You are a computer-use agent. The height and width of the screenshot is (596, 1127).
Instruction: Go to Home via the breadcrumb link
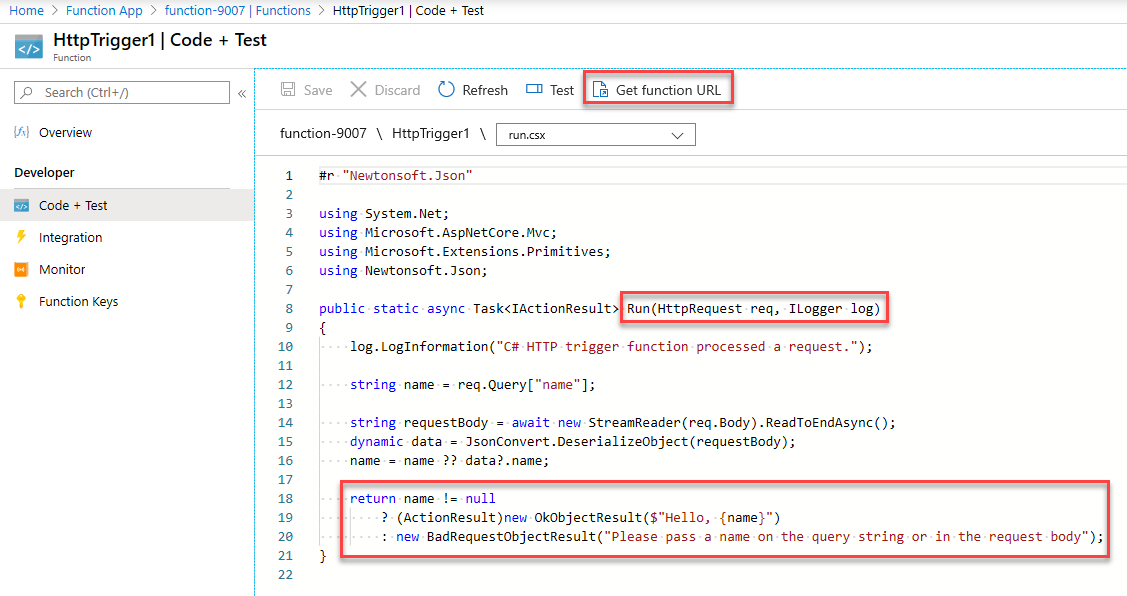[x=26, y=10]
